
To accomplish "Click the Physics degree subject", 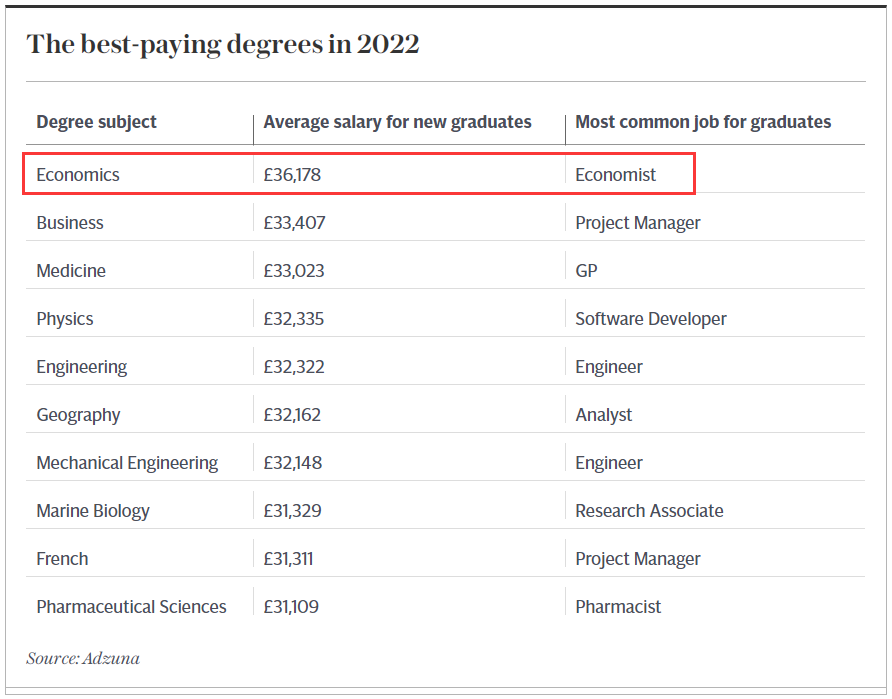I will pos(65,319).
